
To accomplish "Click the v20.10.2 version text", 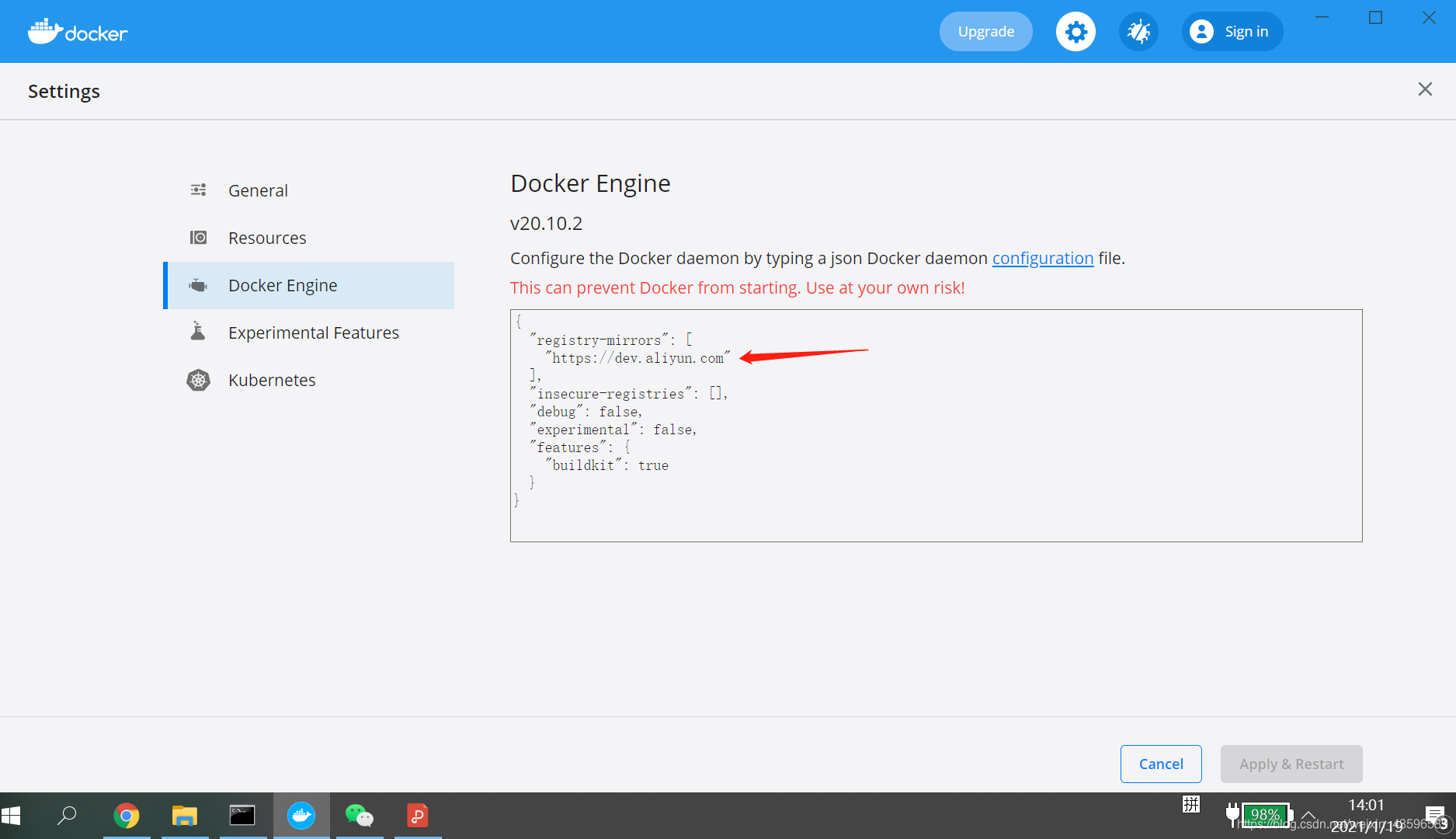I will pos(546,224).
